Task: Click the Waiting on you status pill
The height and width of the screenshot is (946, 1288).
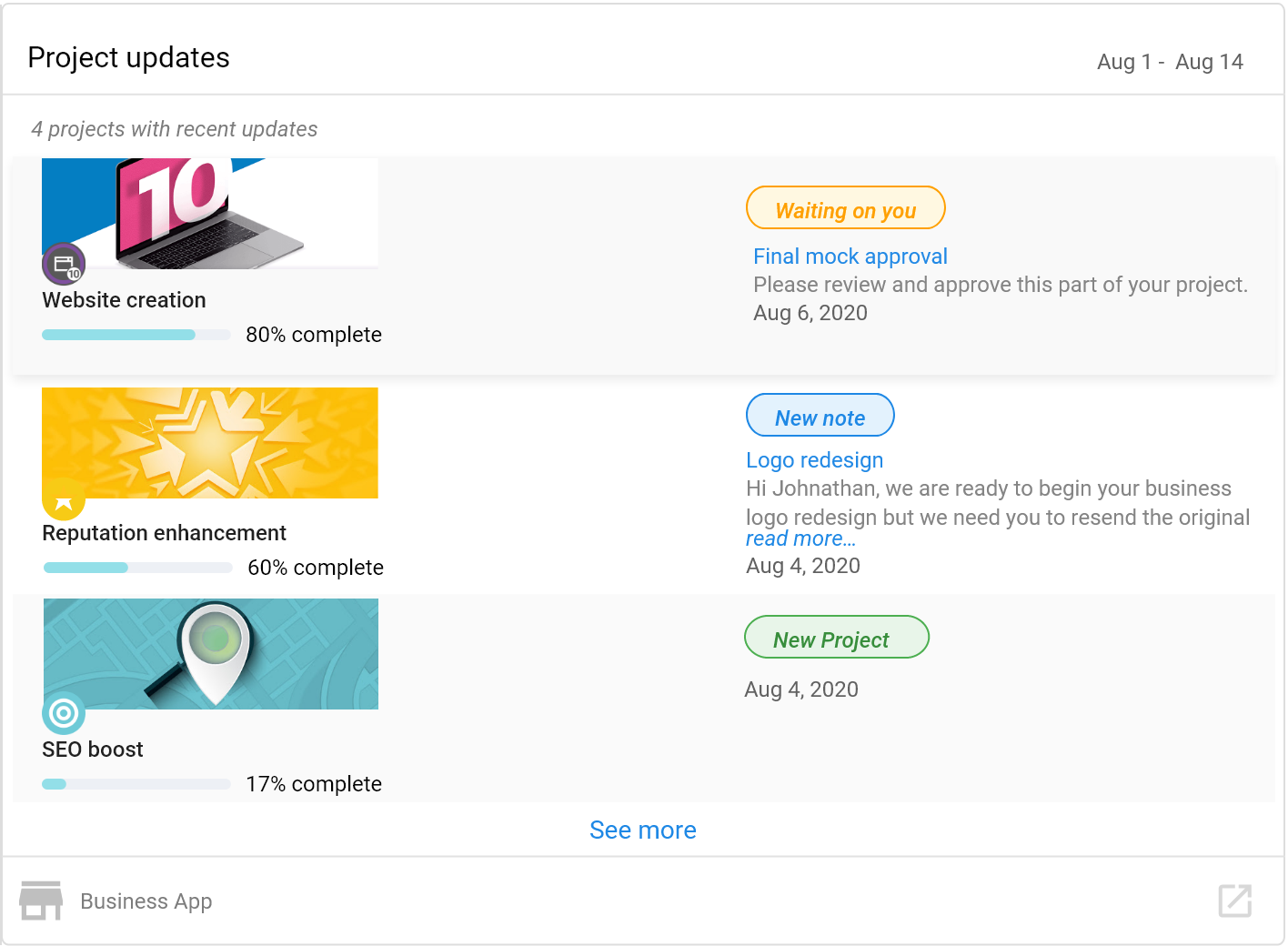Action: point(846,208)
